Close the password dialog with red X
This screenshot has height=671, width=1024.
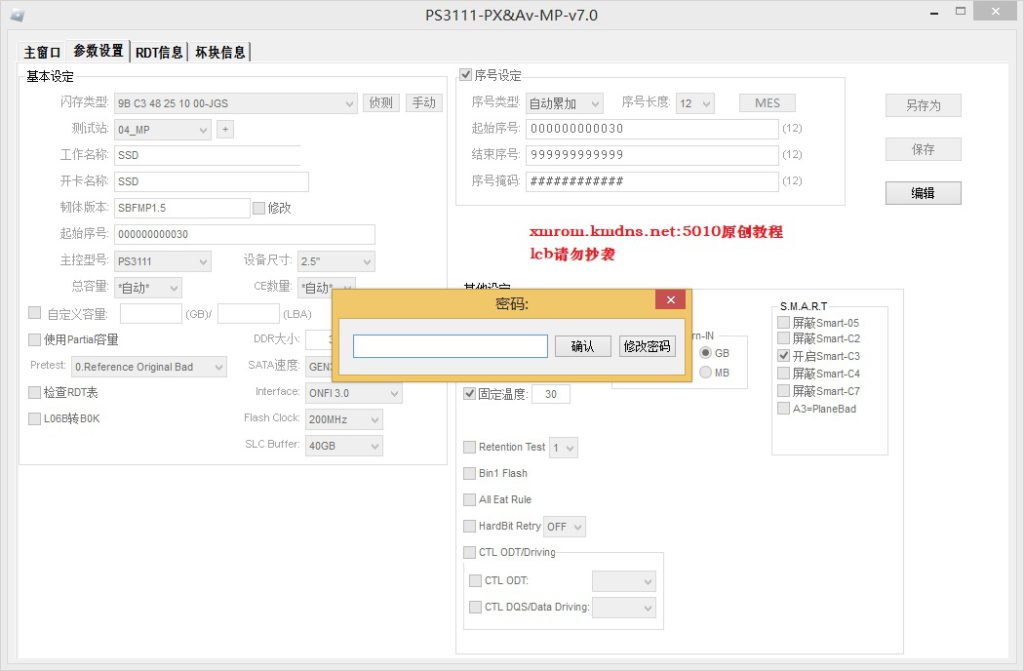tap(670, 299)
